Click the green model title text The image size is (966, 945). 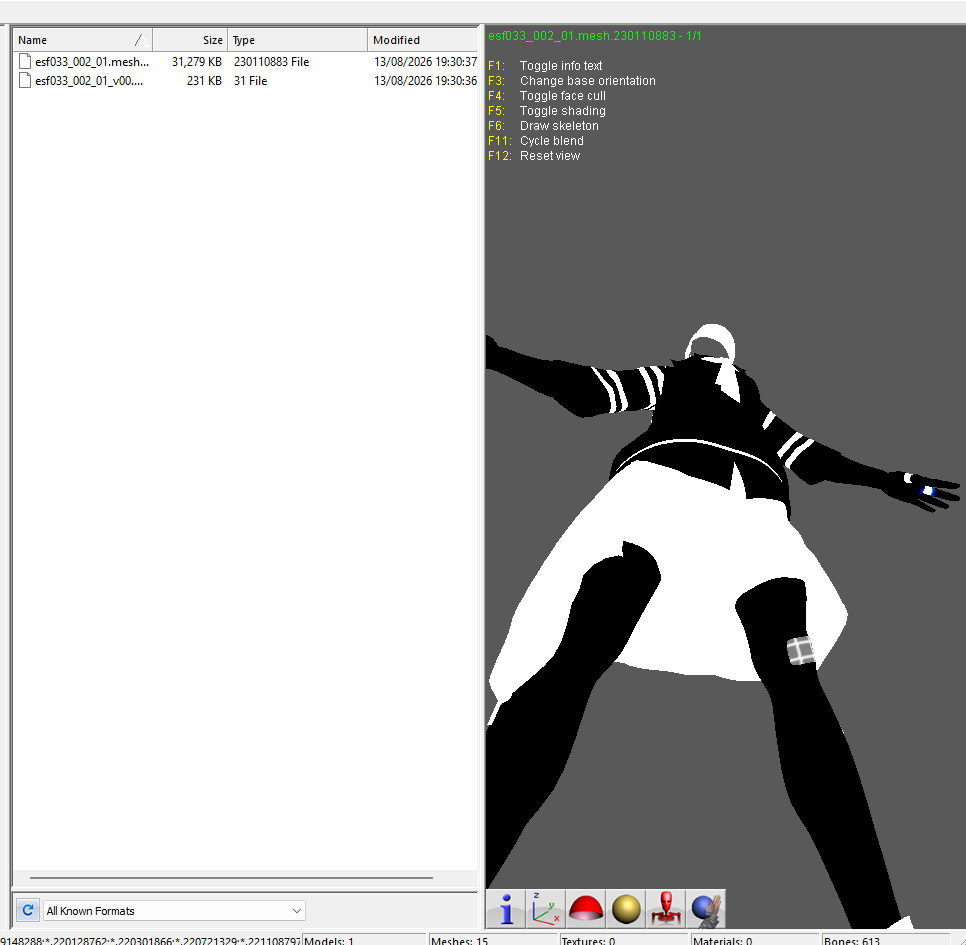[595, 36]
